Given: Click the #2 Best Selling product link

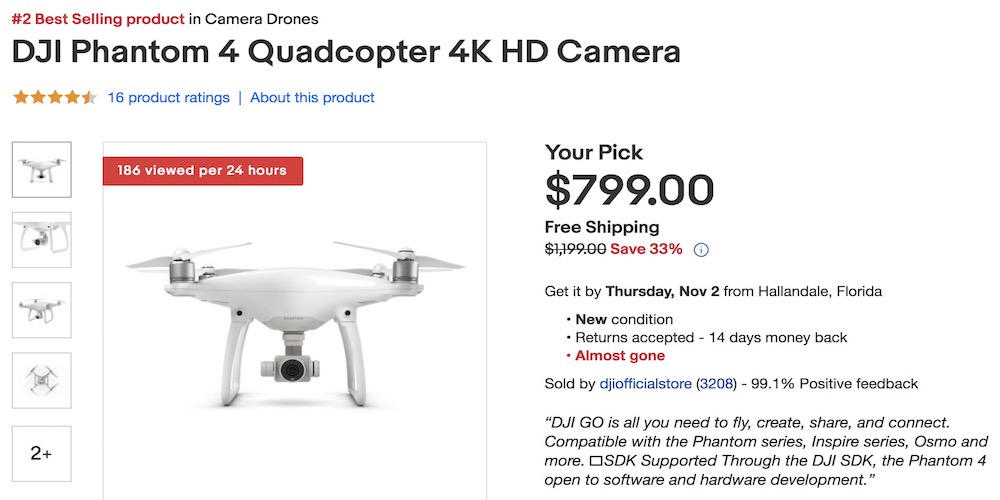Looking at the screenshot, I should tap(98, 19).
